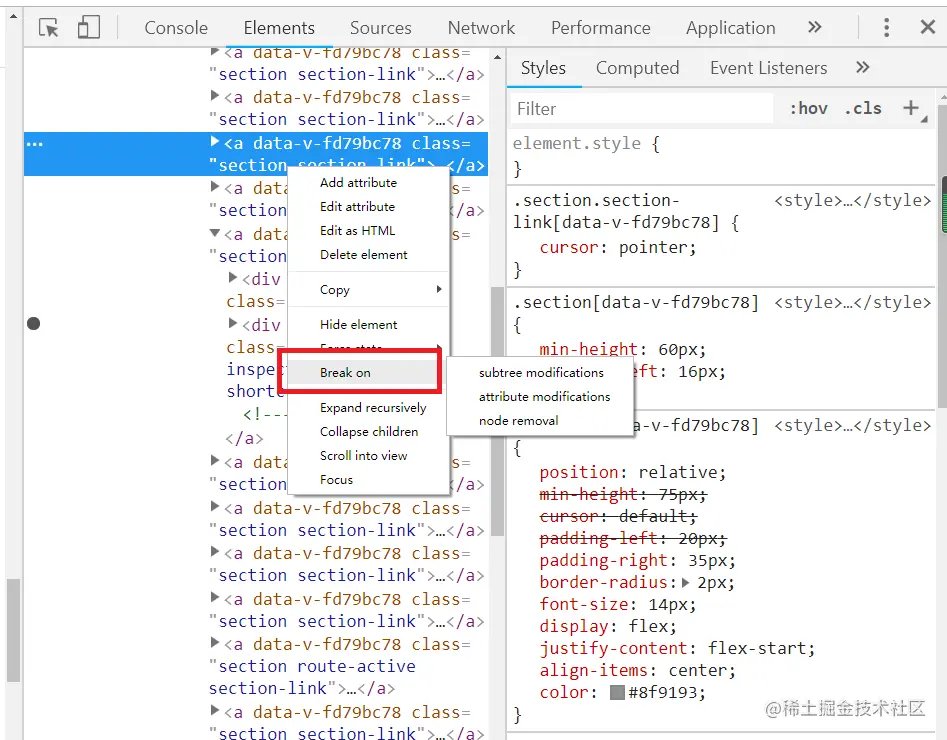The height and width of the screenshot is (740, 947).
Task: Open the Copy submenu
Action: click(368, 289)
